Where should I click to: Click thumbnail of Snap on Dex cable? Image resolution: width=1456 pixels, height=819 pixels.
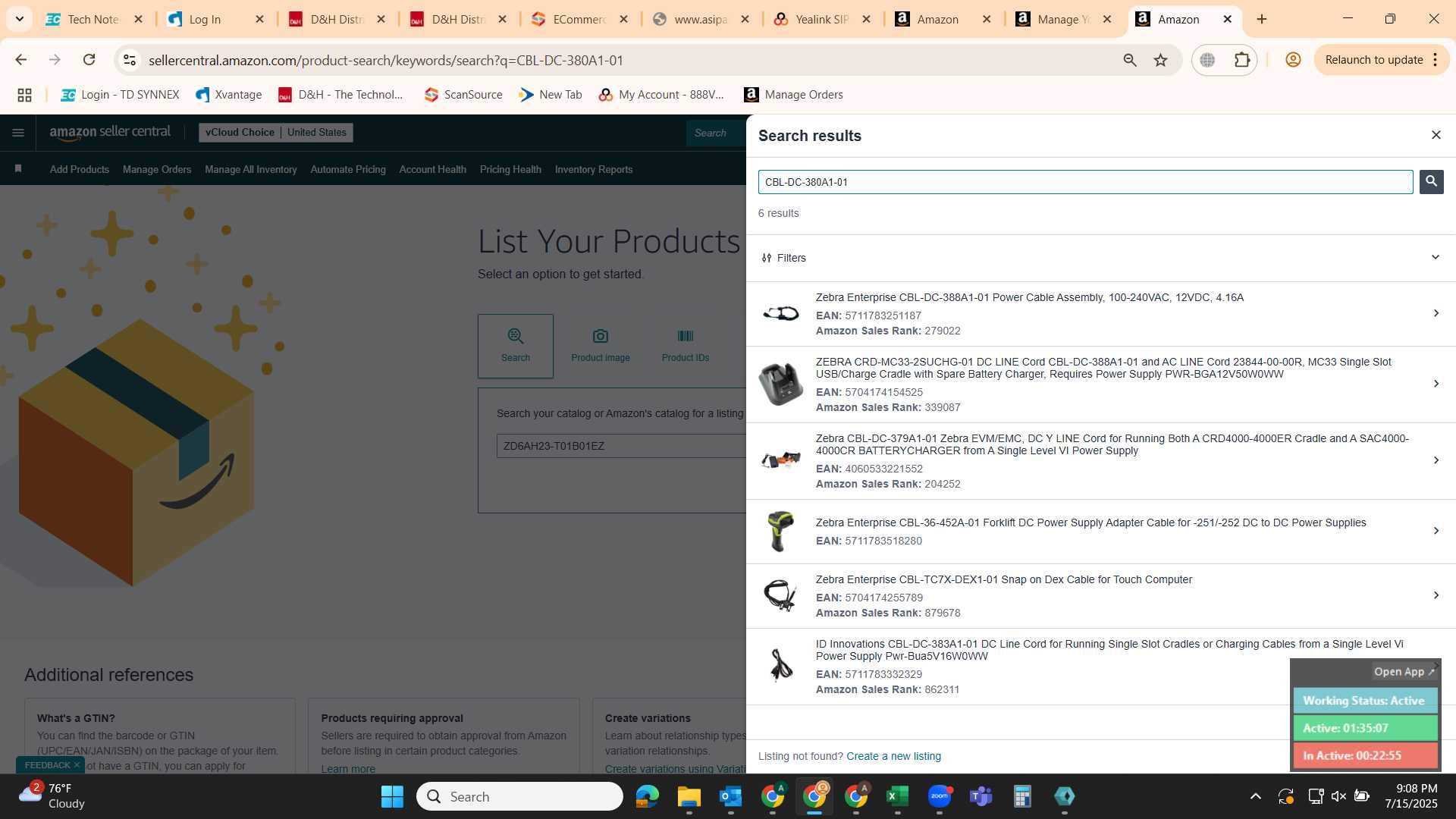[780, 595]
